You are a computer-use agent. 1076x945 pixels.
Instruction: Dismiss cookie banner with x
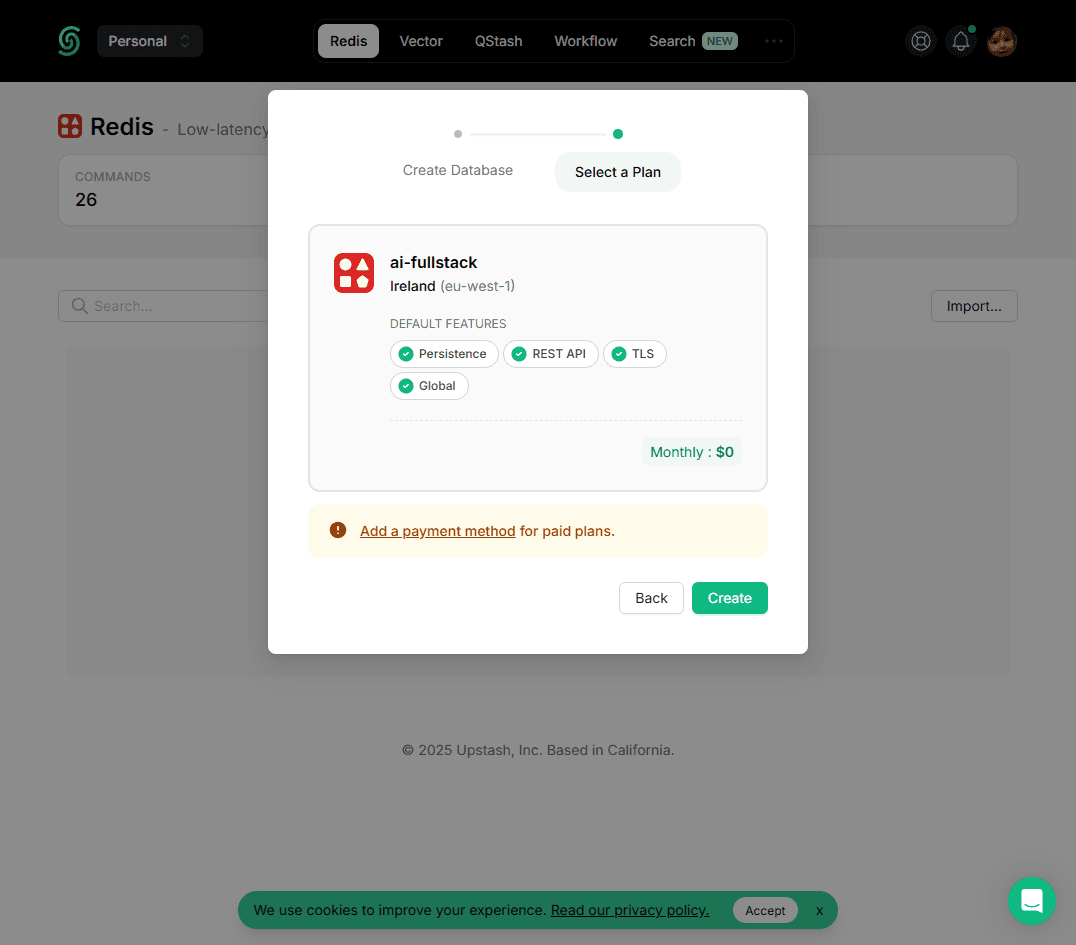pos(819,910)
